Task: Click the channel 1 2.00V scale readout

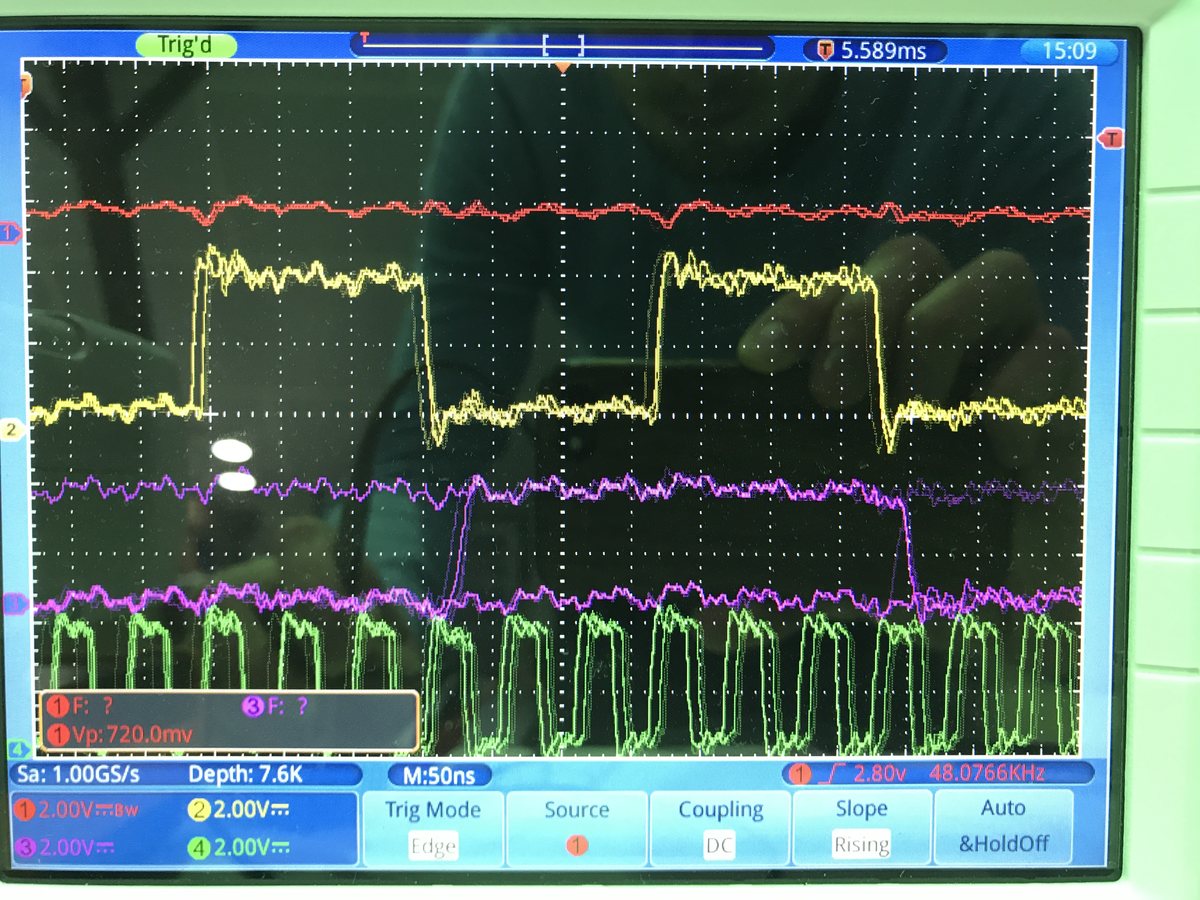Action: tap(76, 810)
